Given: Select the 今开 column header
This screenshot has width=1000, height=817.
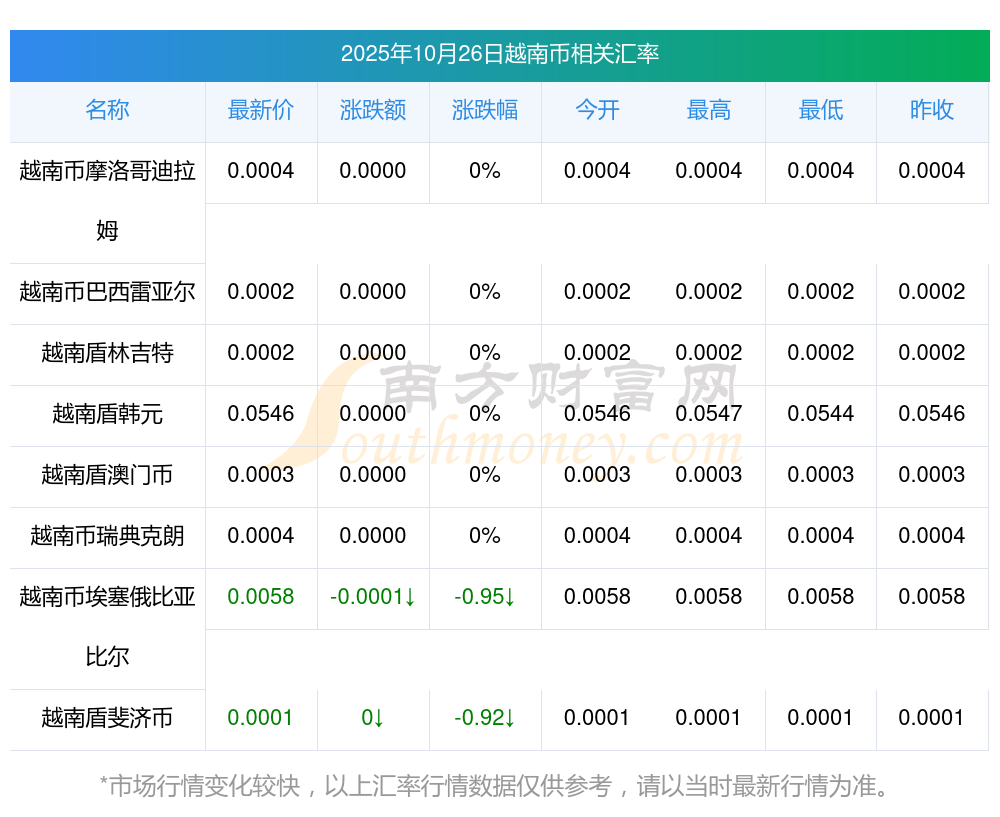Looking at the screenshot, I should (x=597, y=111).
